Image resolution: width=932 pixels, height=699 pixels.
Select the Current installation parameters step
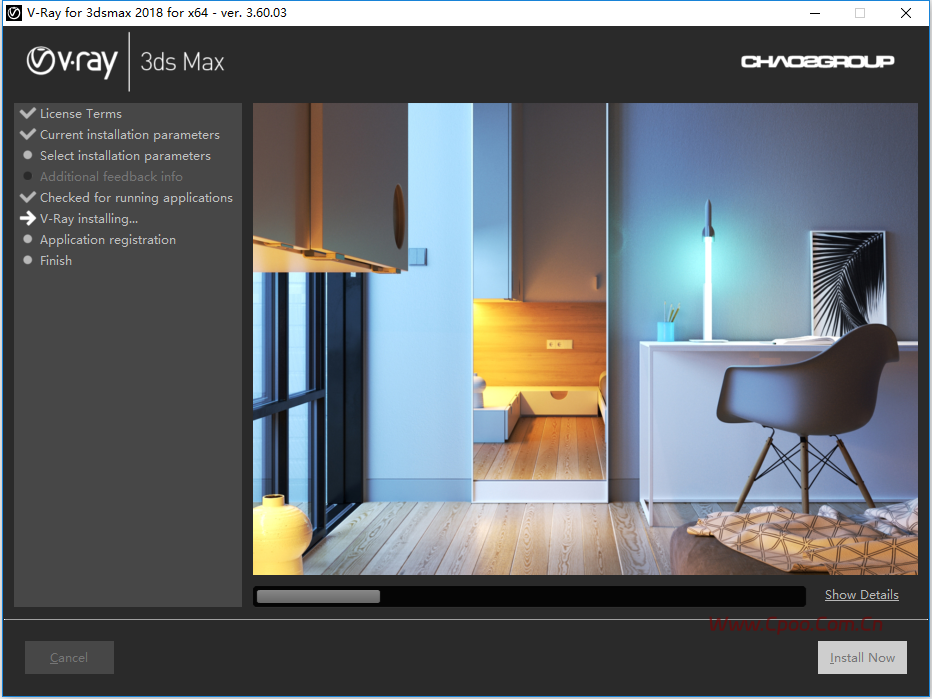tap(130, 135)
